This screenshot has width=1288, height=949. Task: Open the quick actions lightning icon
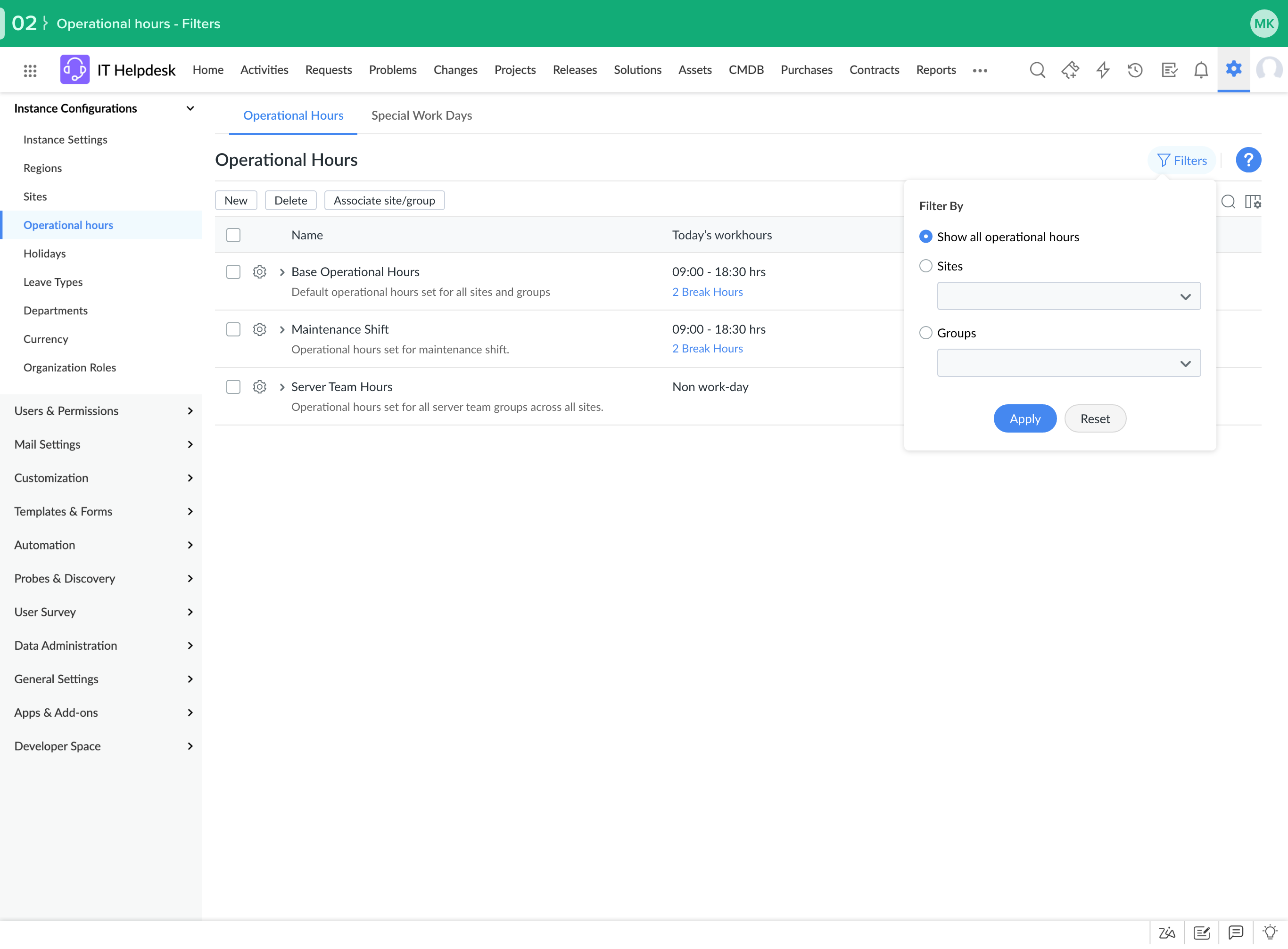point(1102,70)
